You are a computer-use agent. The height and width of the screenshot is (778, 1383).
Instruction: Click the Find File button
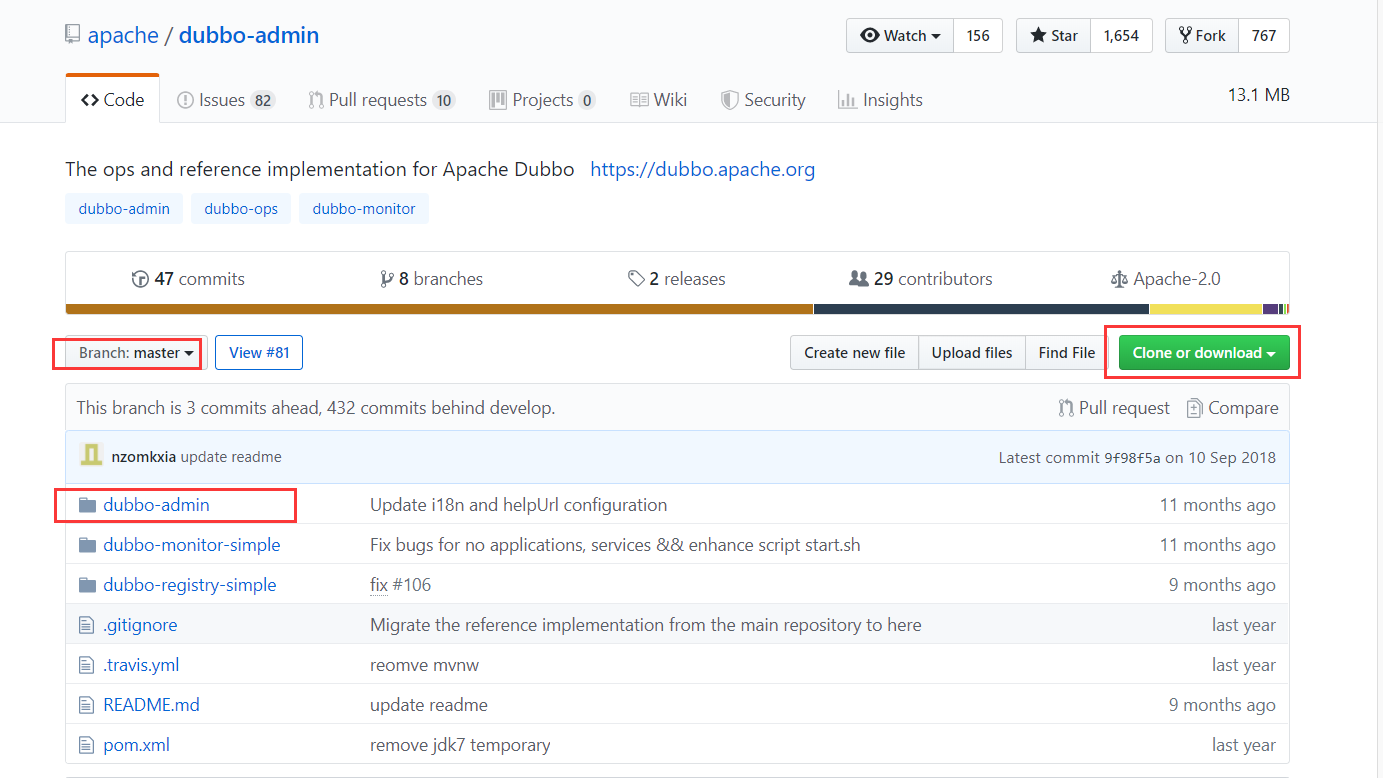(1067, 353)
